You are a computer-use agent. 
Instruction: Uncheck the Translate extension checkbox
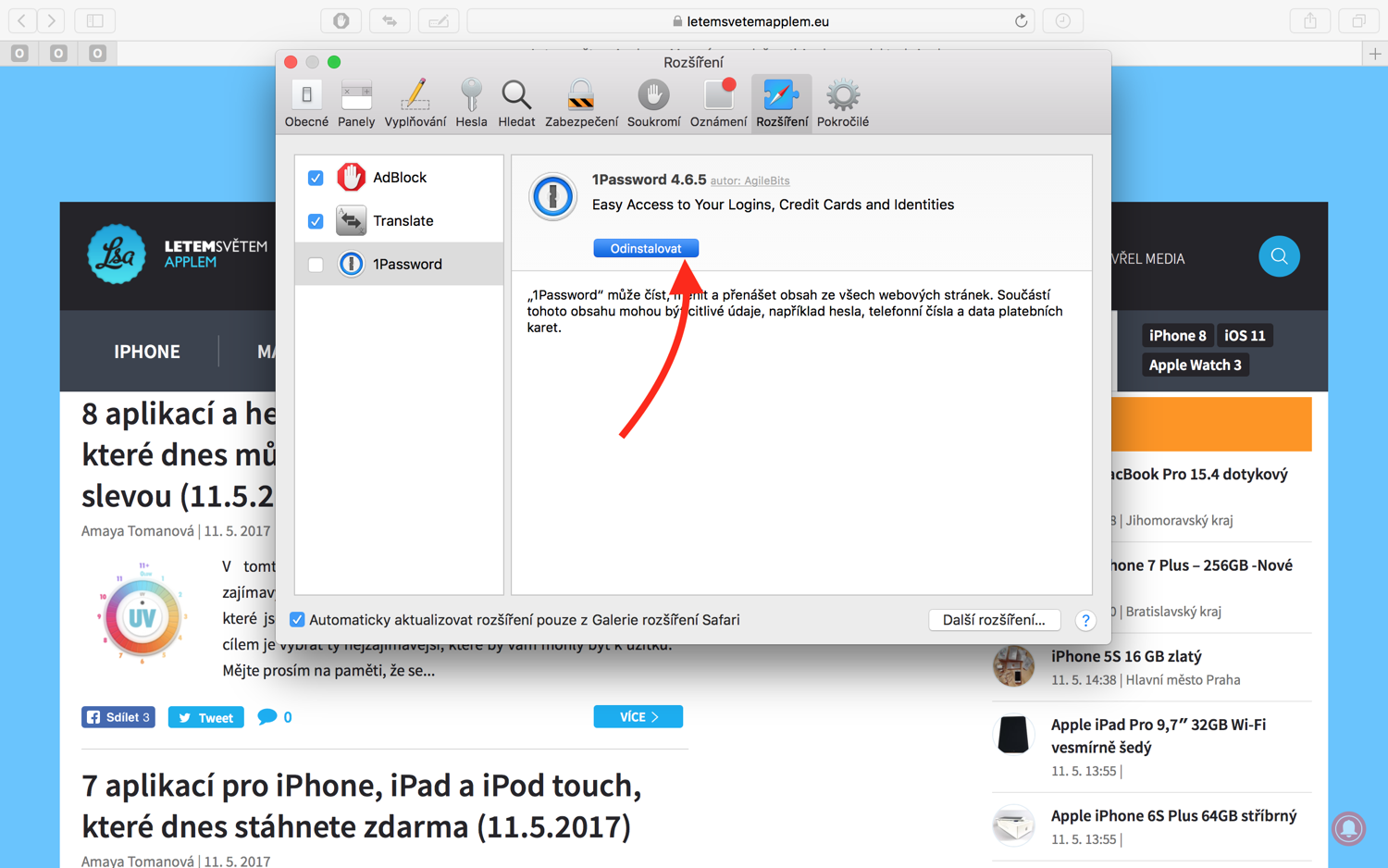click(316, 221)
